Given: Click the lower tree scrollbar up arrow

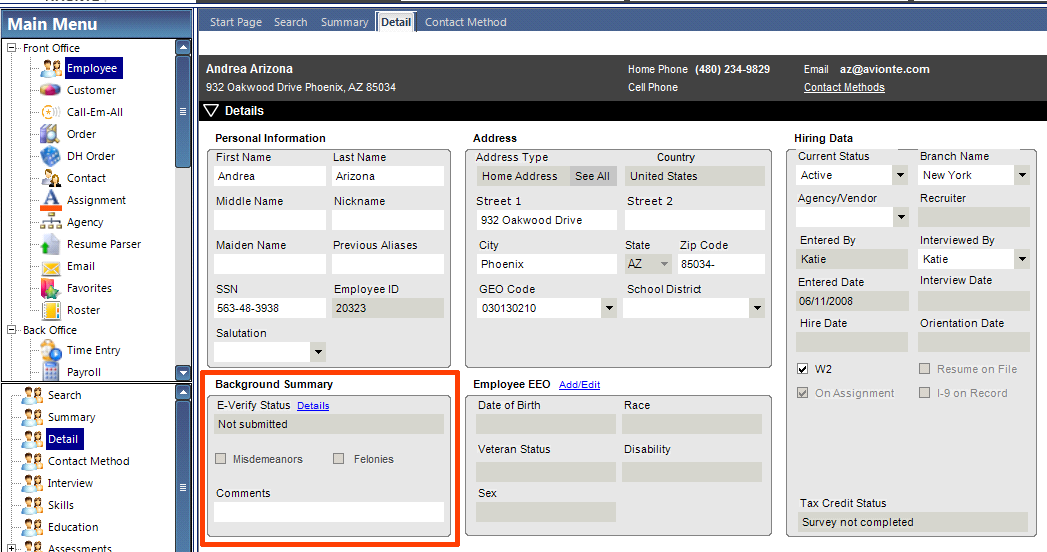Looking at the screenshot, I should pos(183,392).
